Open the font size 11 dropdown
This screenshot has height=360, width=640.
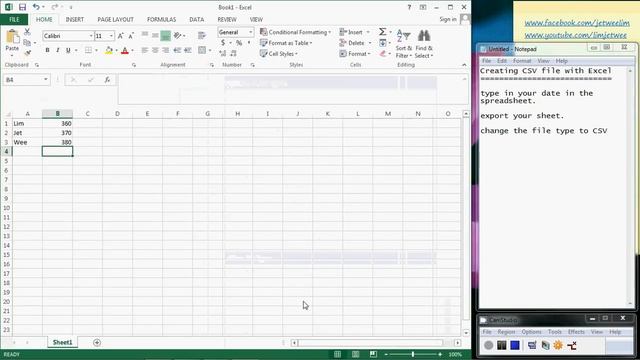point(111,36)
